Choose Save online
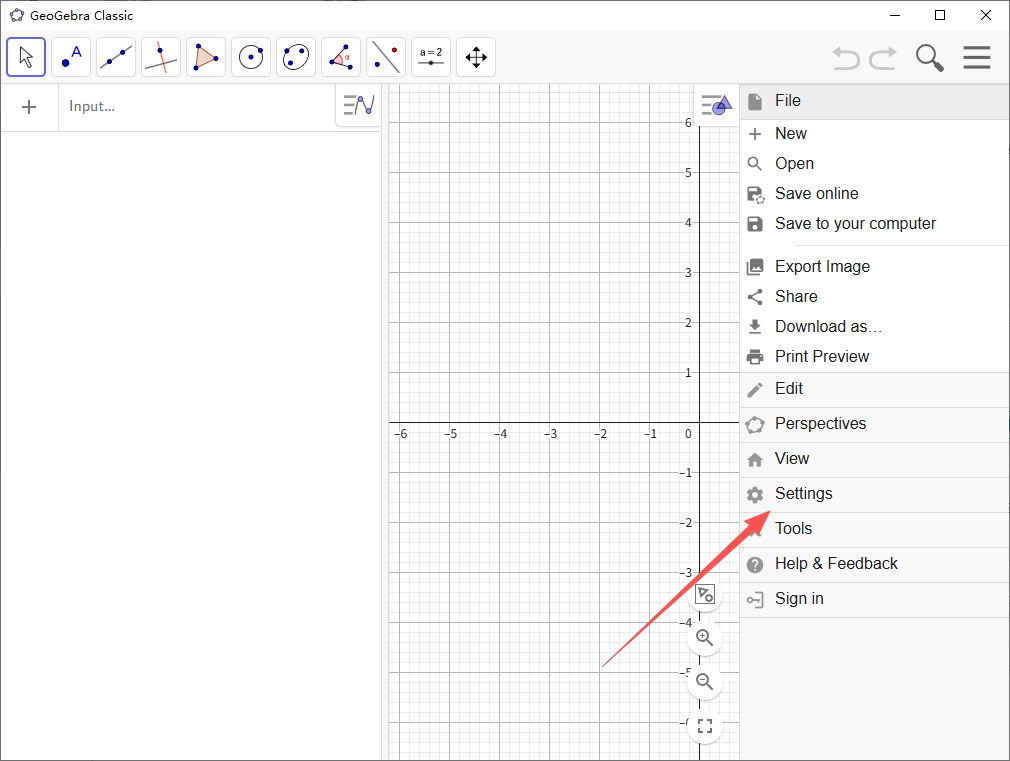 coord(875,194)
